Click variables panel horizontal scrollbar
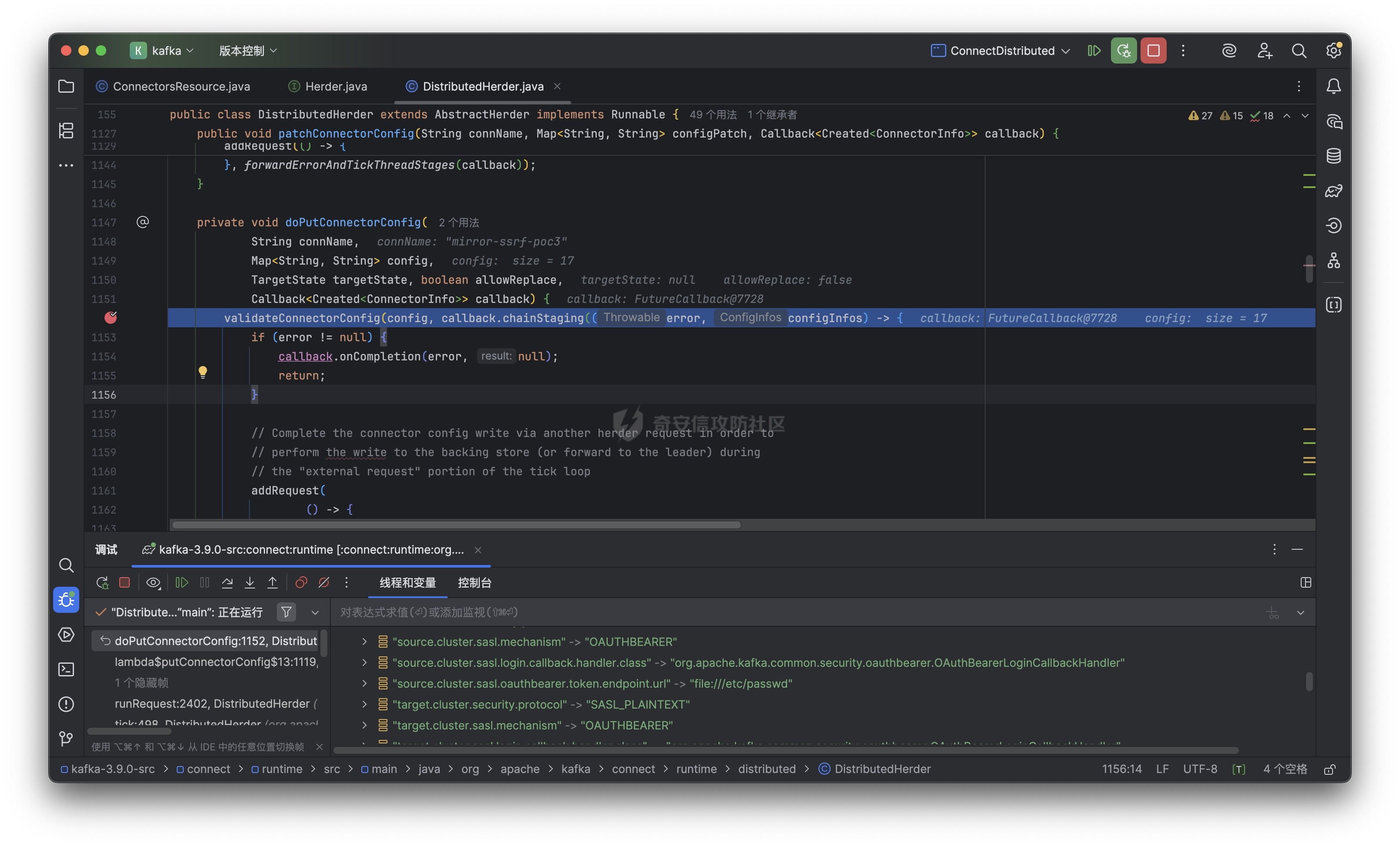Image resolution: width=1400 pixels, height=847 pixels. (x=786, y=750)
